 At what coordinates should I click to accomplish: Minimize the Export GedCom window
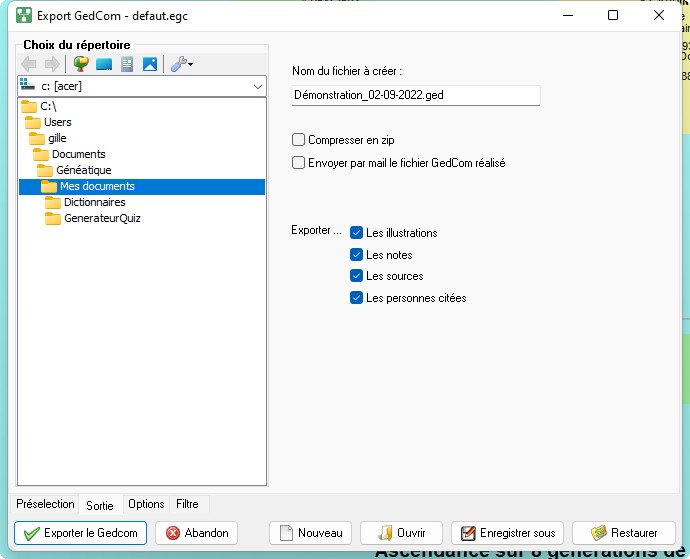coord(568,15)
